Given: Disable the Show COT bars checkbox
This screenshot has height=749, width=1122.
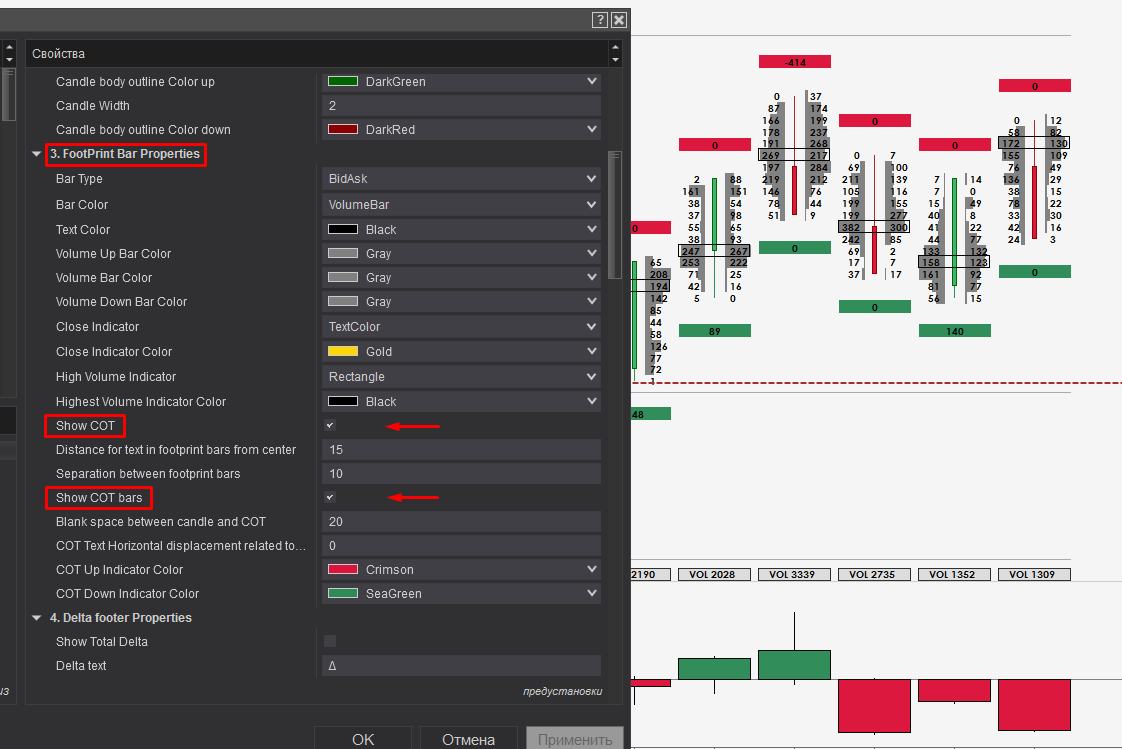Looking at the screenshot, I should point(330,498).
